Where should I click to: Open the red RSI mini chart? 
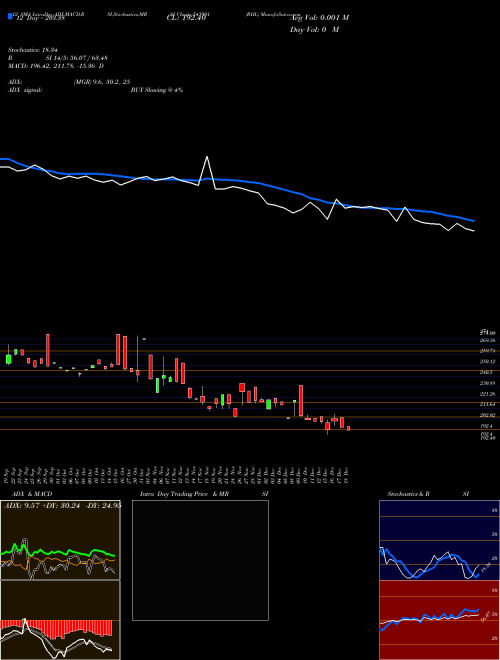click(439, 620)
